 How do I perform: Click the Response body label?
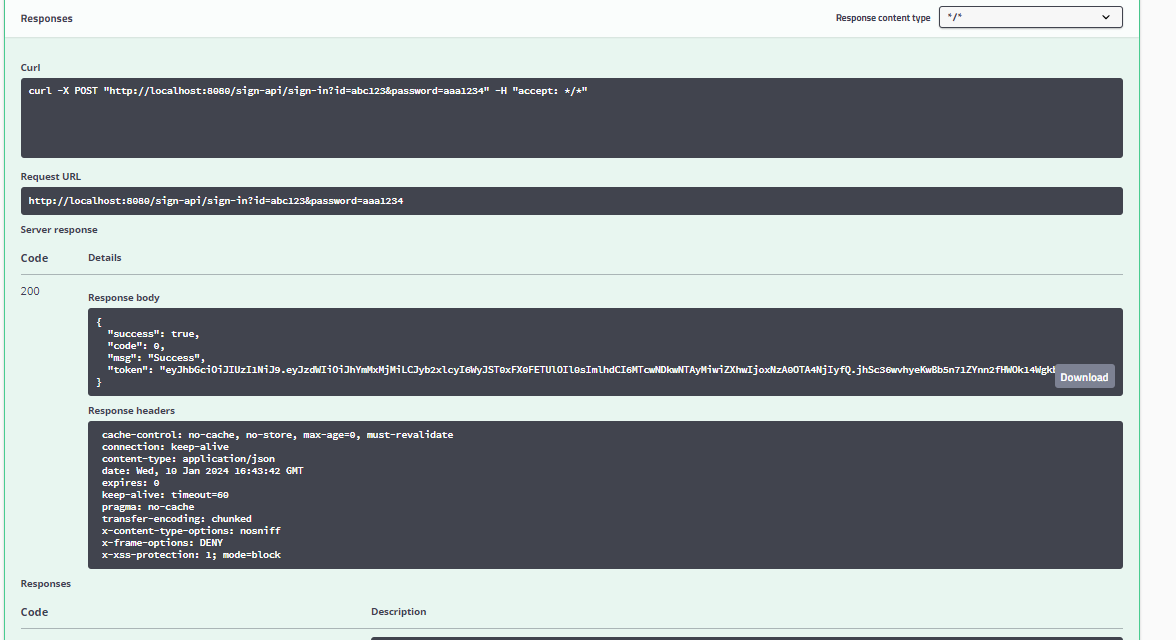click(x=124, y=298)
